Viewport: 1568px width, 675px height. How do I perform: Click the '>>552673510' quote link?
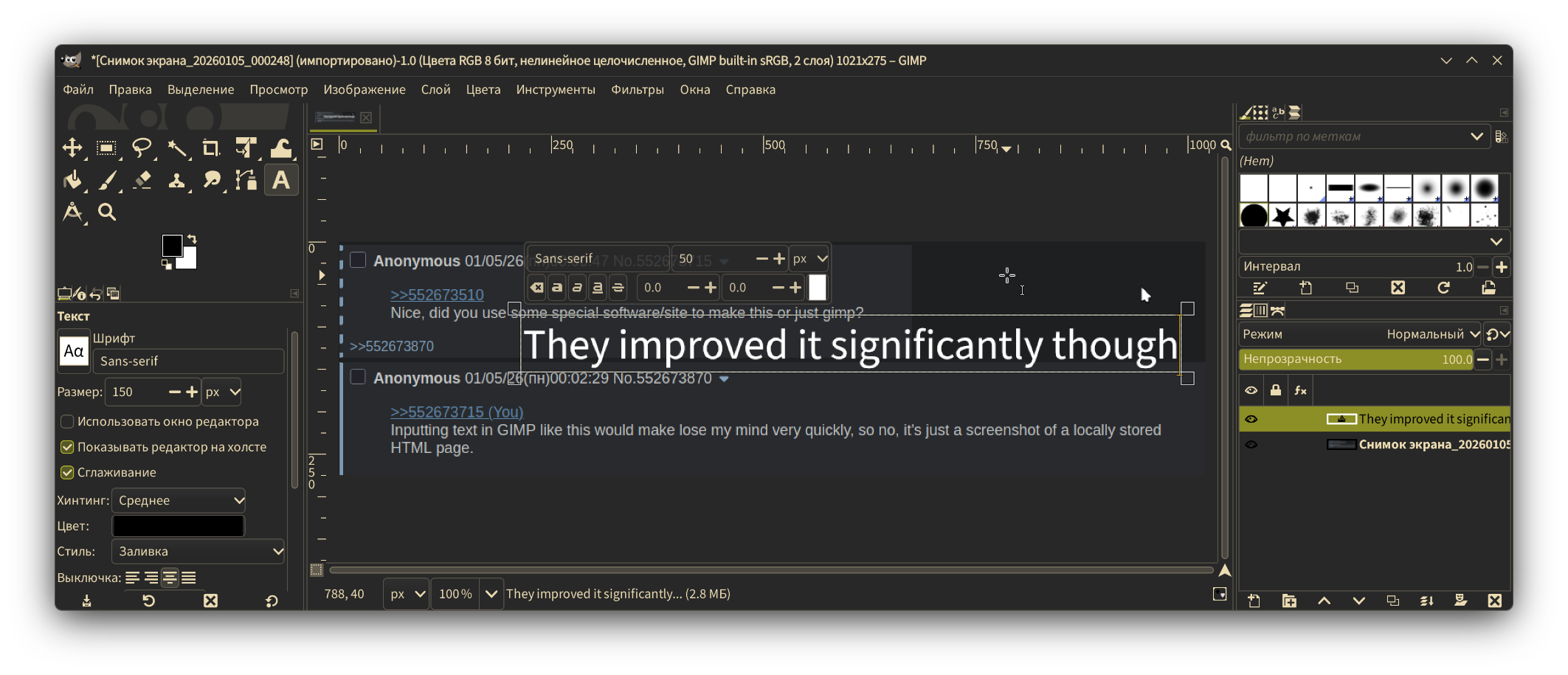point(437,295)
